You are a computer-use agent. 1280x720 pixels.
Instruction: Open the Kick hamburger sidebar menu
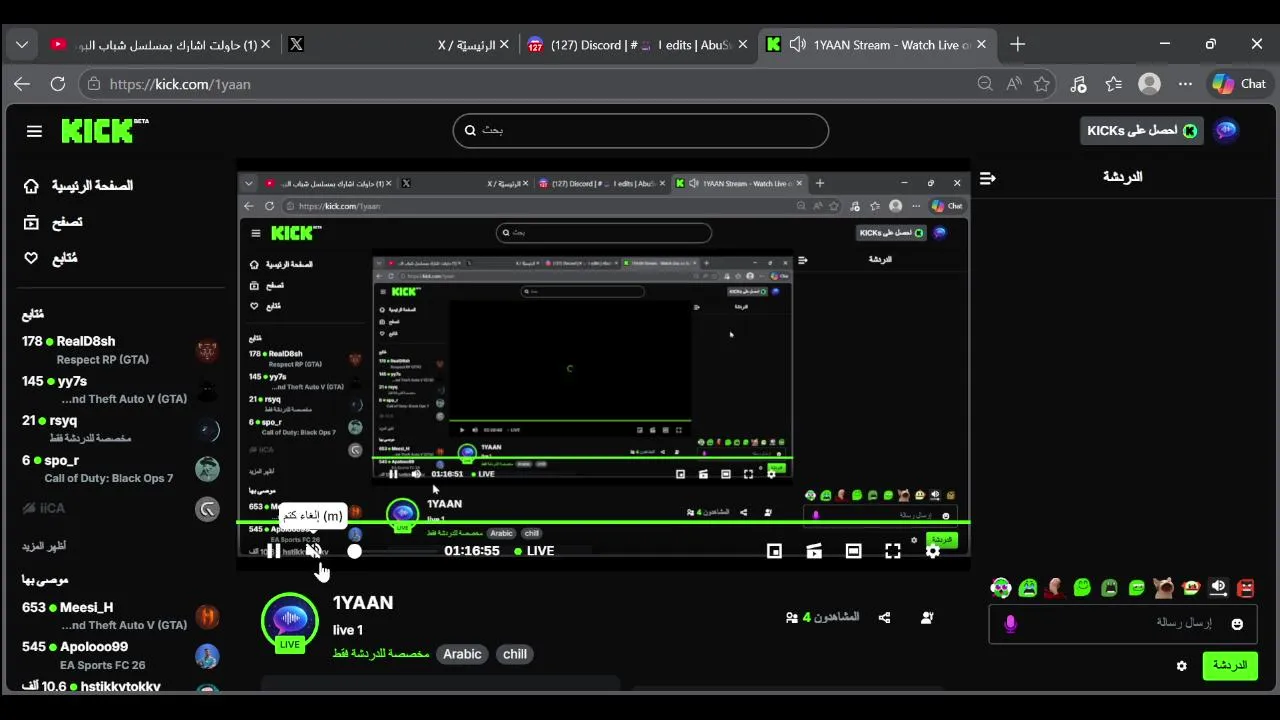click(34, 131)
